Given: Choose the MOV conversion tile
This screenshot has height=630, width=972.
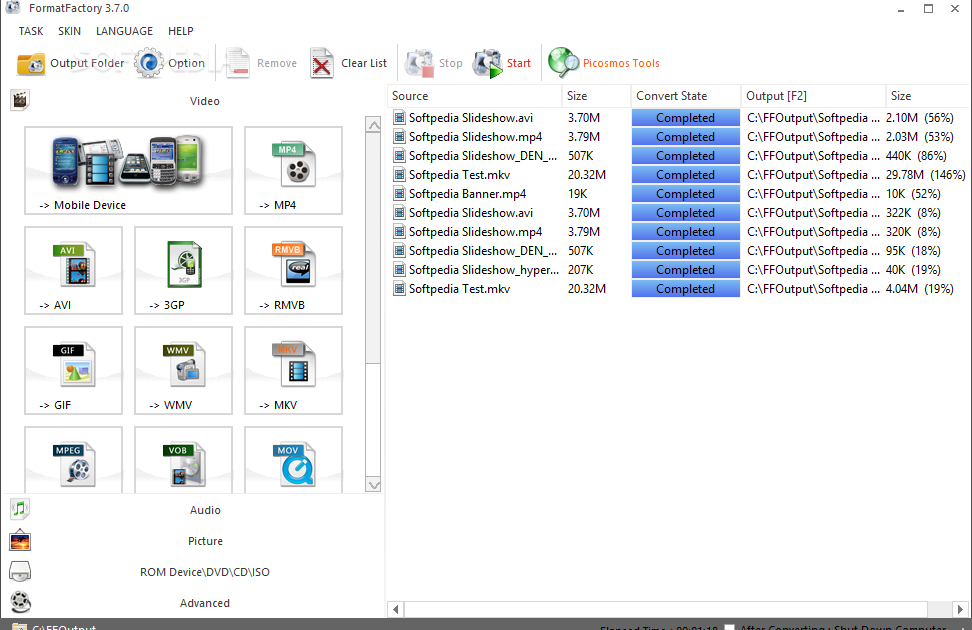Looking at the screenshot, I should tap(293, 460).
